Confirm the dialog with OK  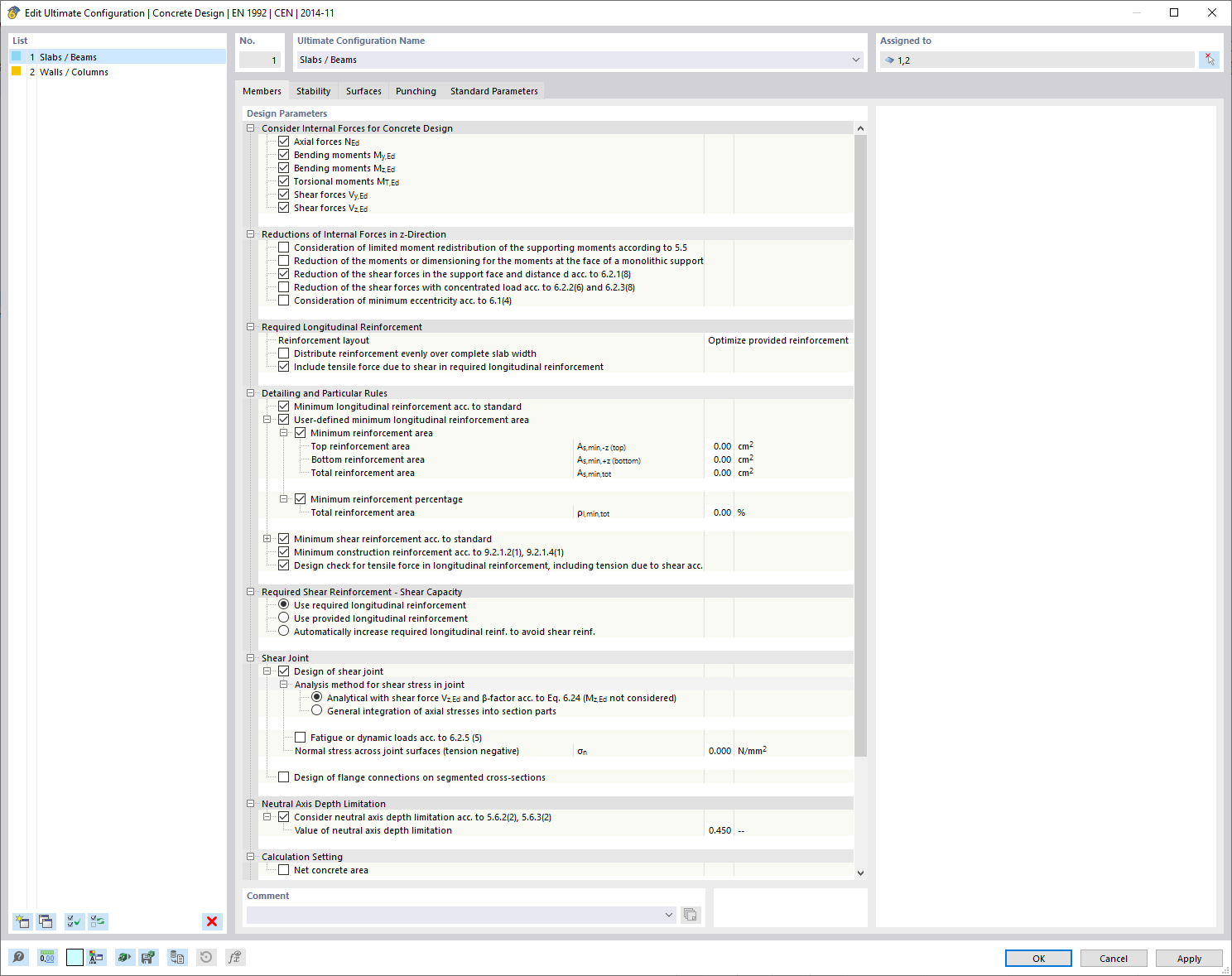tap(1037, 958)
